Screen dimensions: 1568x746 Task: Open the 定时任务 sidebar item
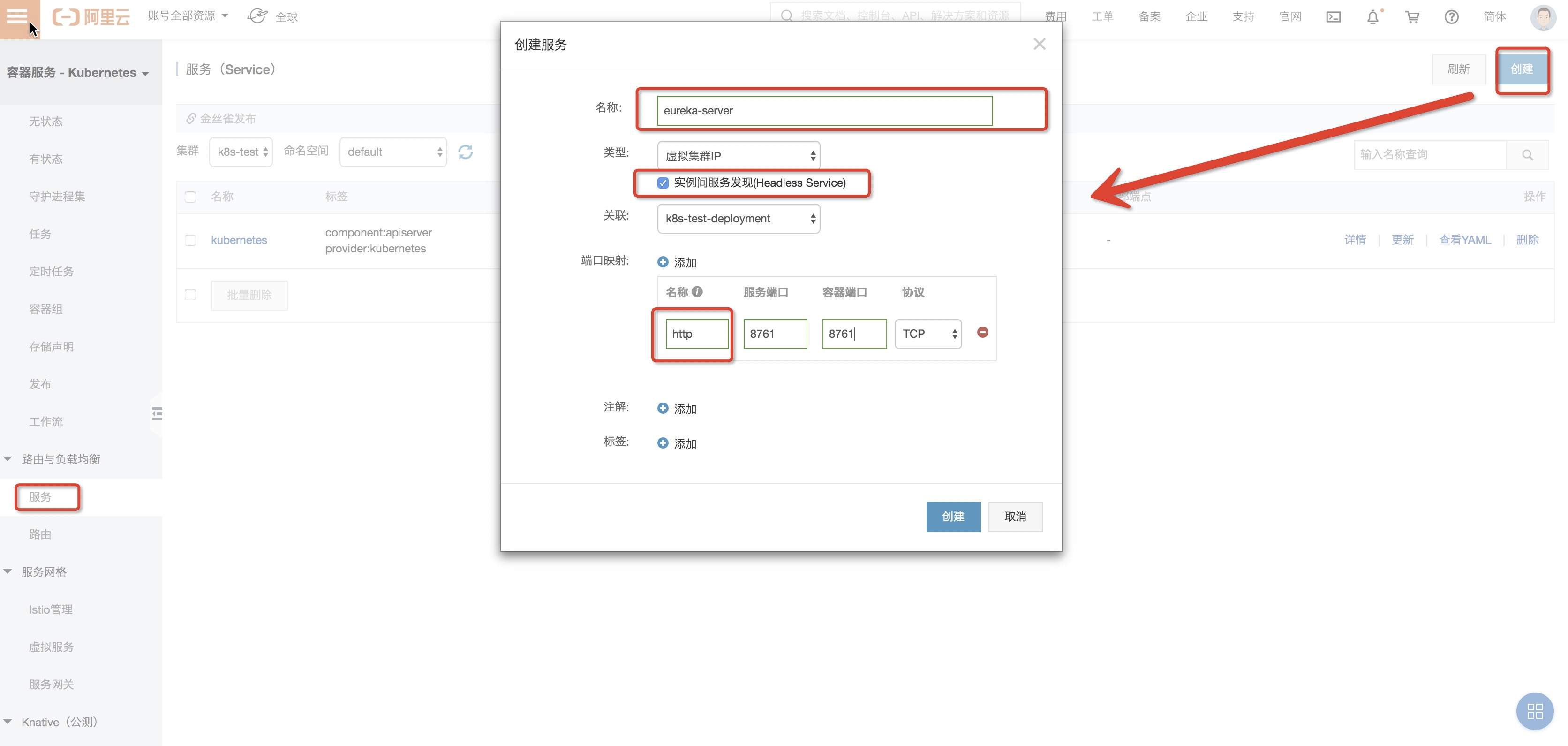[x=52, y=272]
